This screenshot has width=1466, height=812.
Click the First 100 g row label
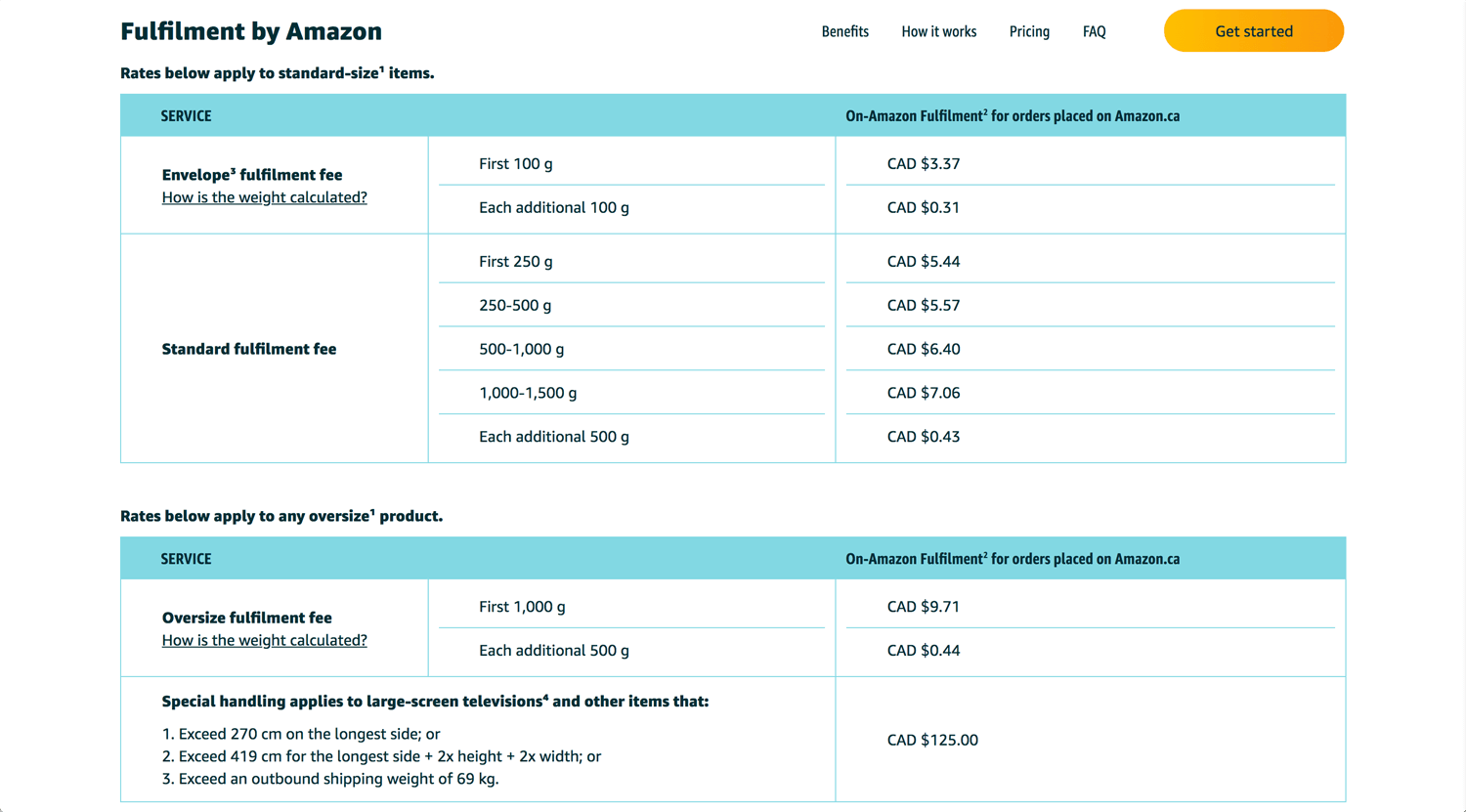click(516, 163)
